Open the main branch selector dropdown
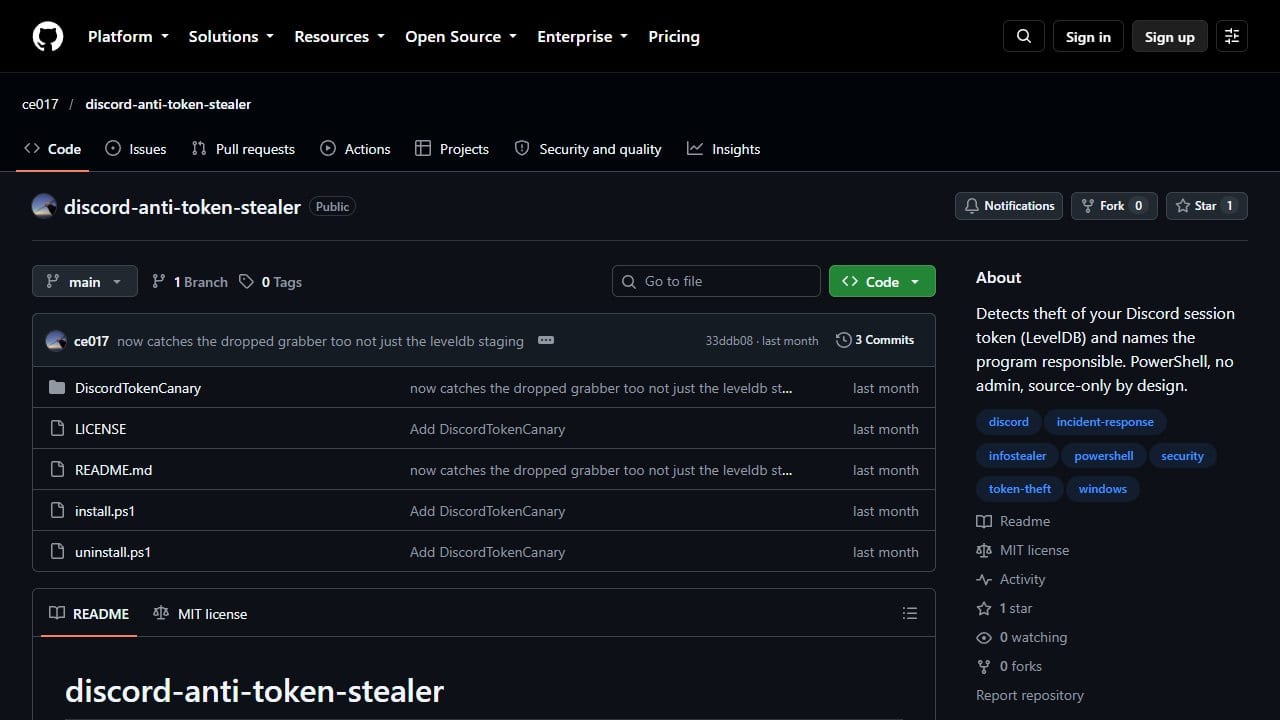 coord(84,282)
